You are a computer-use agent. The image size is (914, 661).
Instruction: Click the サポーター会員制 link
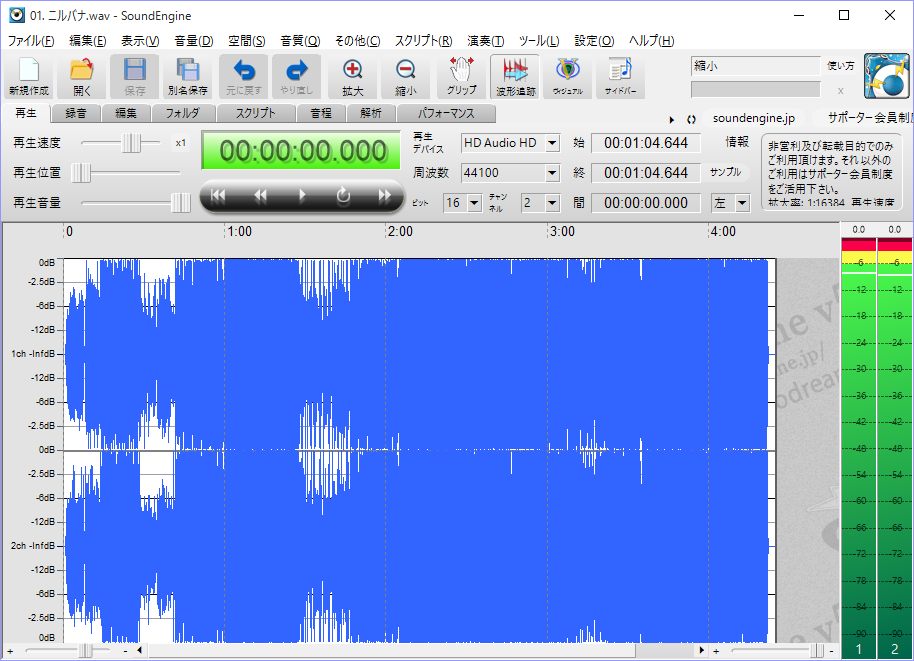tap(870, 118)
